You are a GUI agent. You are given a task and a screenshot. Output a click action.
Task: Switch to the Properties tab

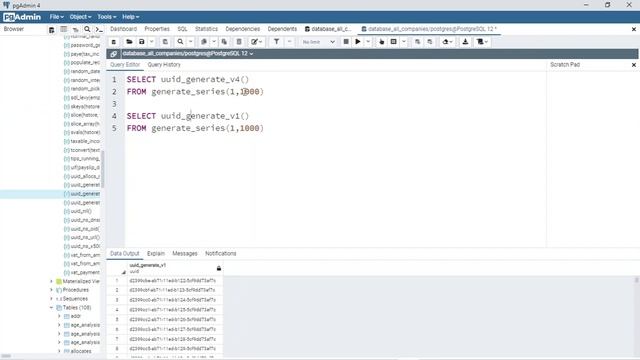157,29
